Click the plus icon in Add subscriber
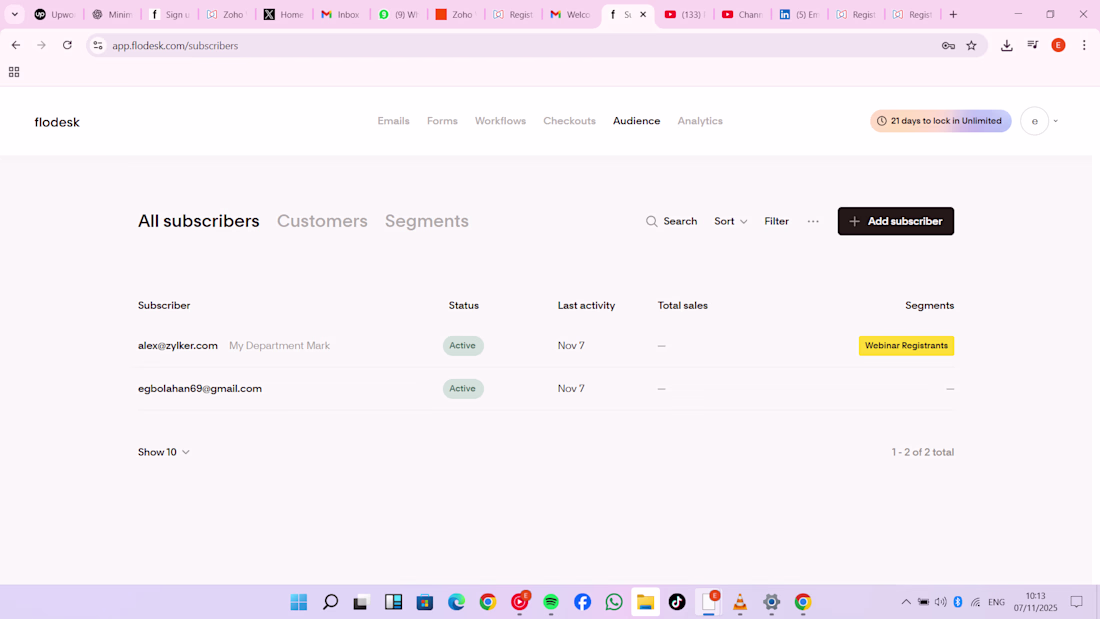This screenshot has height=619, width=1100. click(x=854, y=221)
